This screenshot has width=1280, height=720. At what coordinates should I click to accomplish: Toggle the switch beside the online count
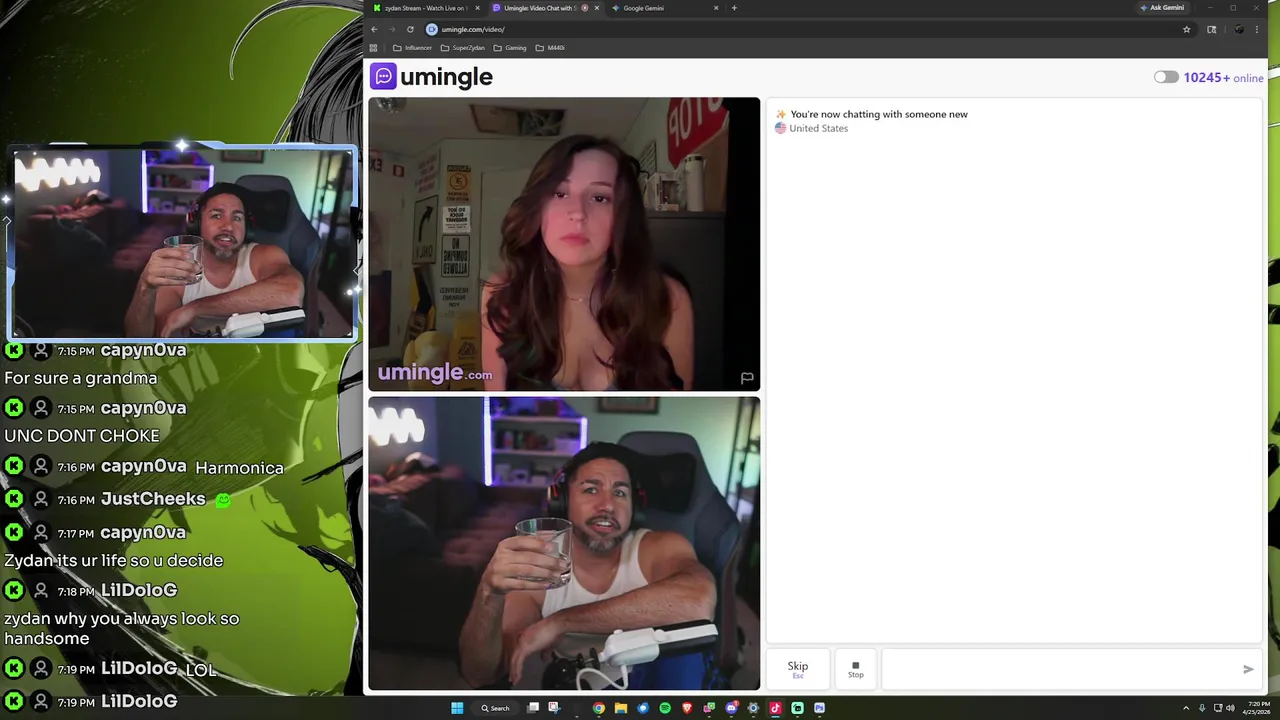point(1166,77)
